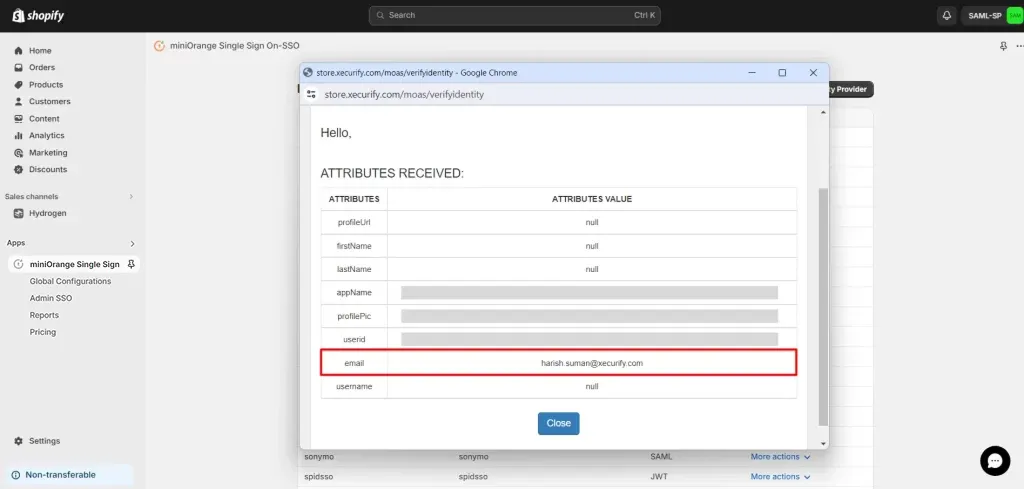Click the Marketing target icon
This screenshot has height=489, width=1024.
[18, 153]
